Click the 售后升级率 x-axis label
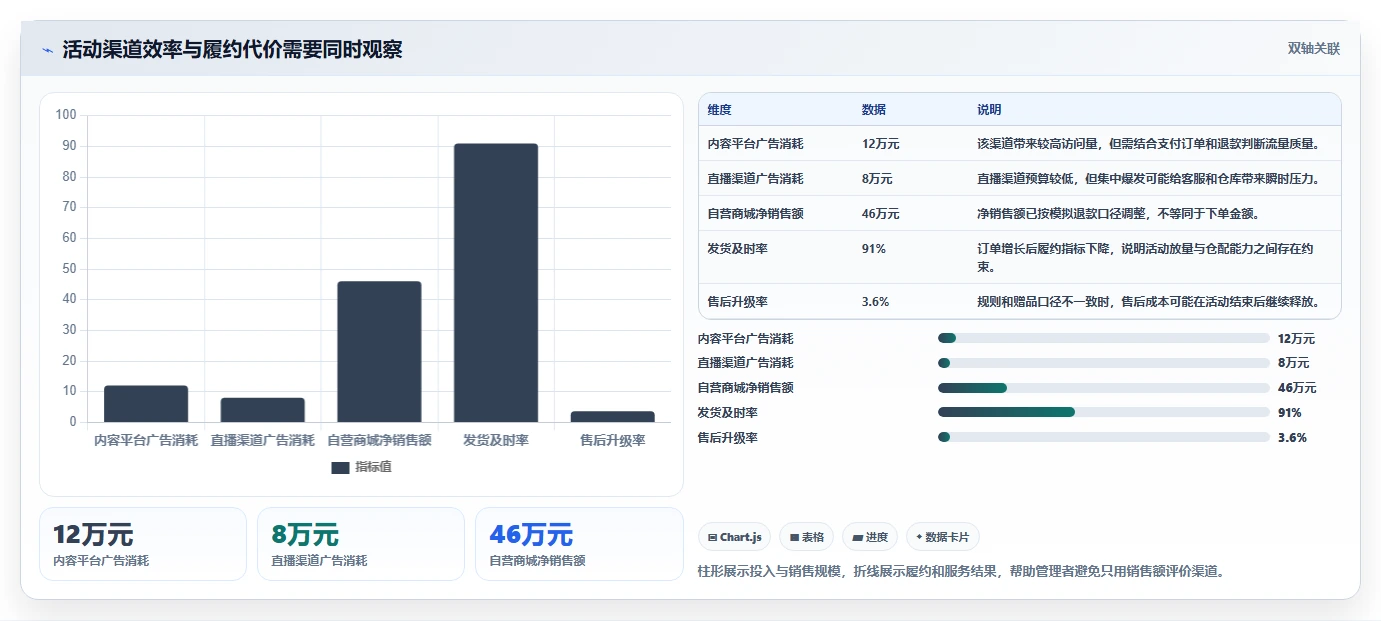This screenshot has height=621, width=1381. tap(613, 440)
